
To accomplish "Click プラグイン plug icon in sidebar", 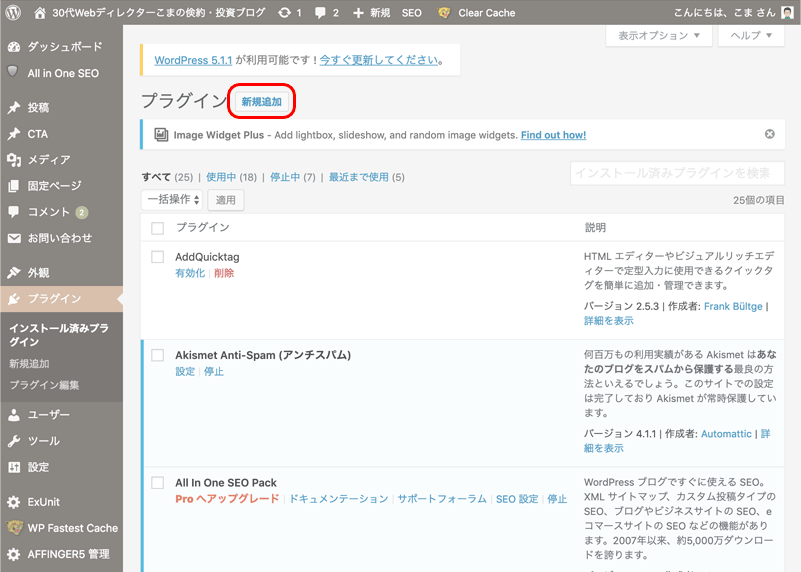I will pos(14,299).
